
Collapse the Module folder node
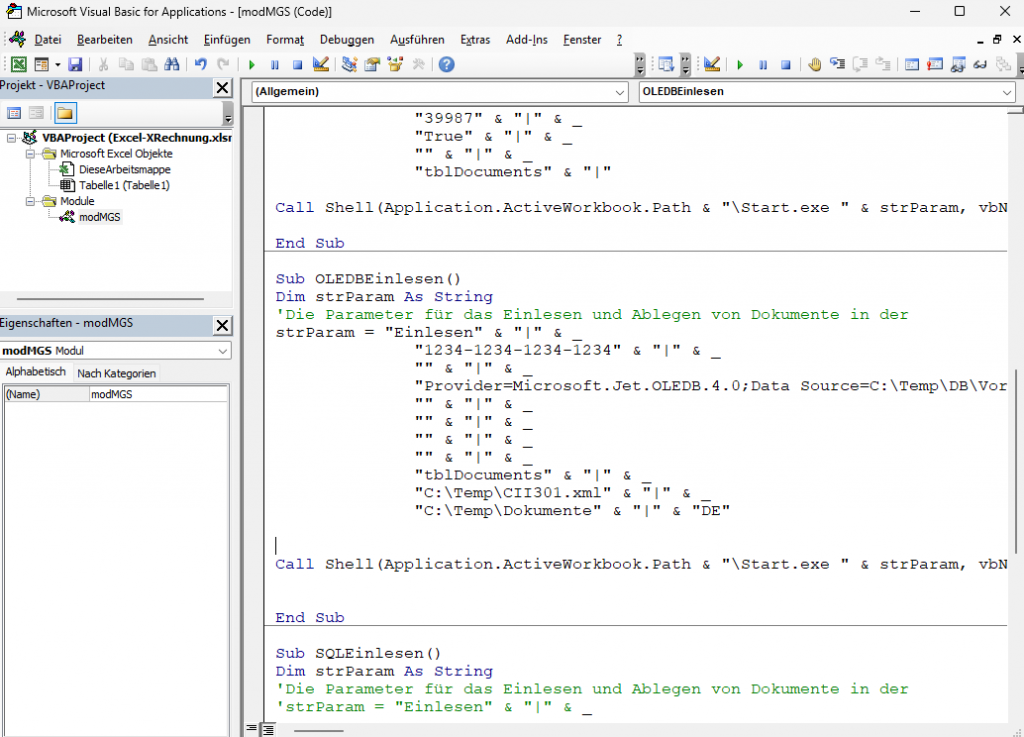[x=30, y=202]
